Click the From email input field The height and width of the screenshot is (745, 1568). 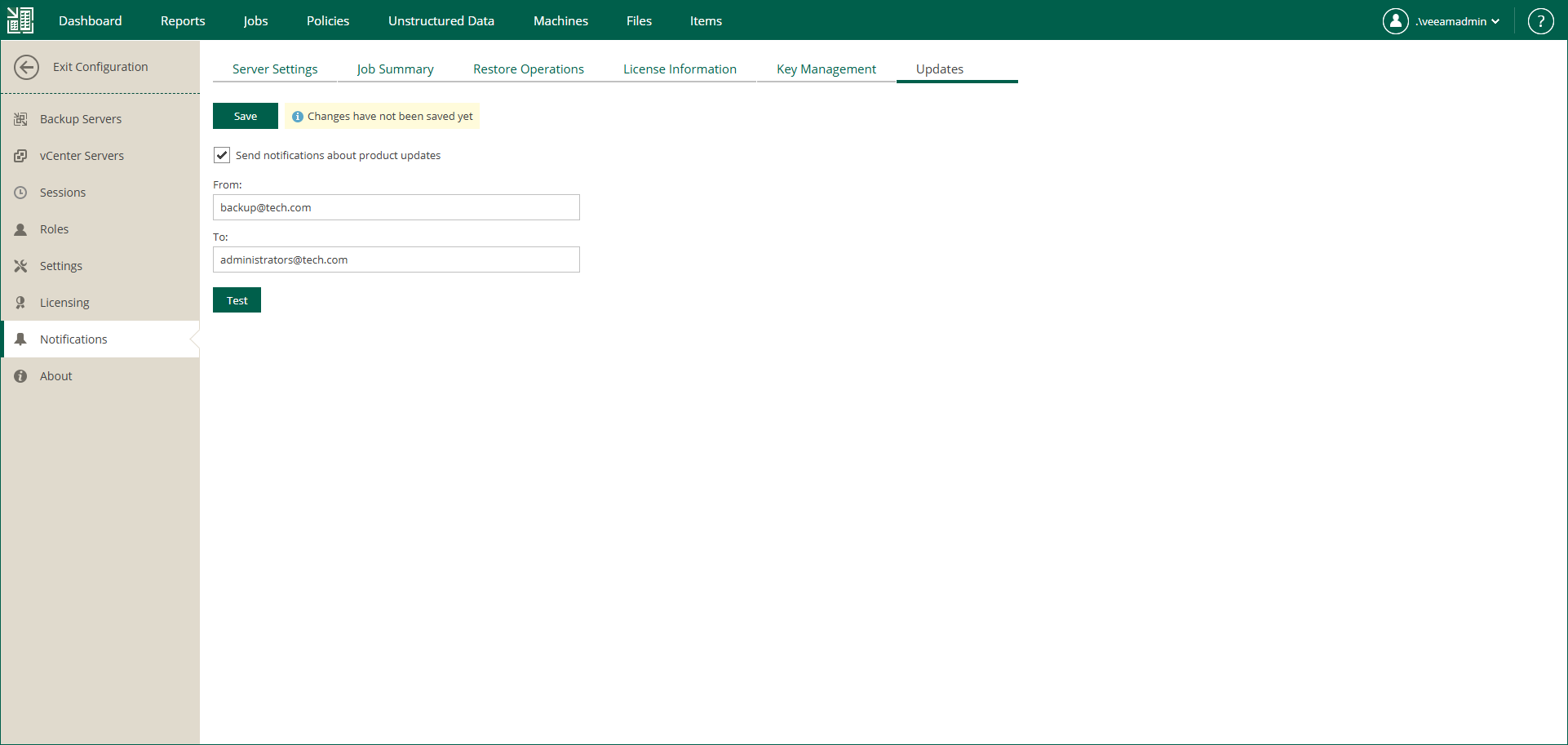pyautogui.click(x=396, y=207)
